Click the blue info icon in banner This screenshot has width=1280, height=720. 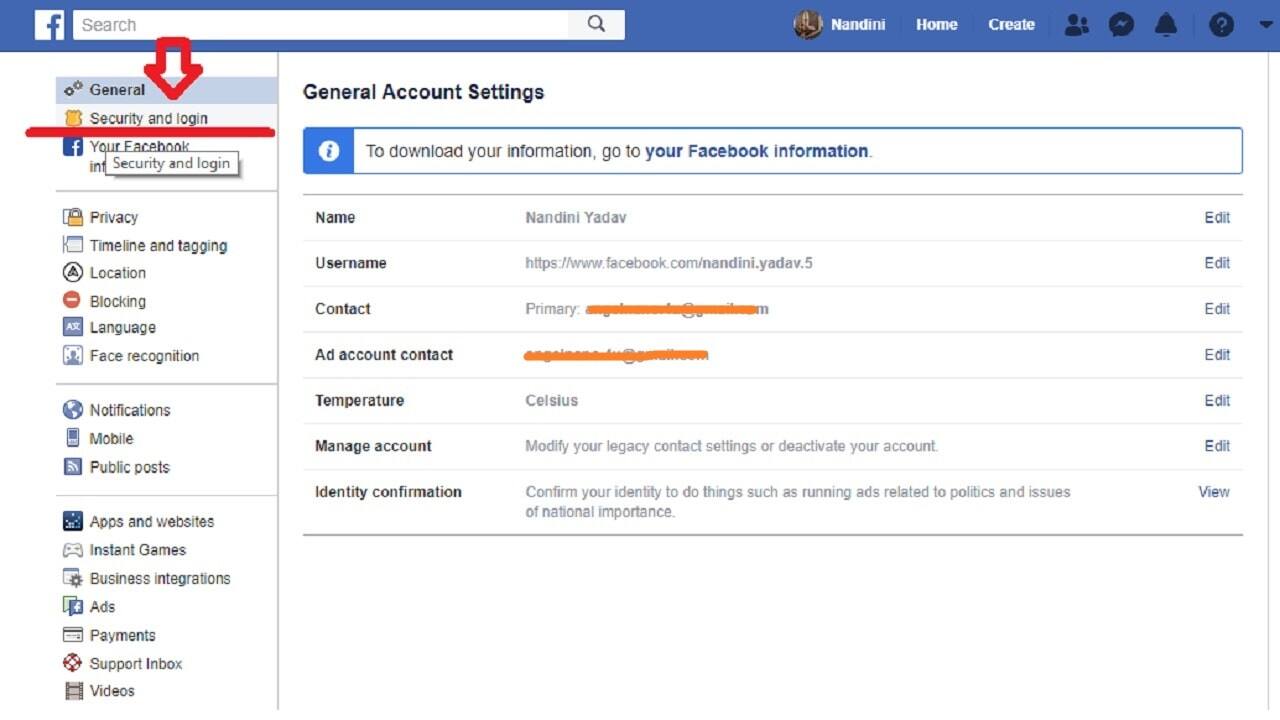click(x=329, y=151)
